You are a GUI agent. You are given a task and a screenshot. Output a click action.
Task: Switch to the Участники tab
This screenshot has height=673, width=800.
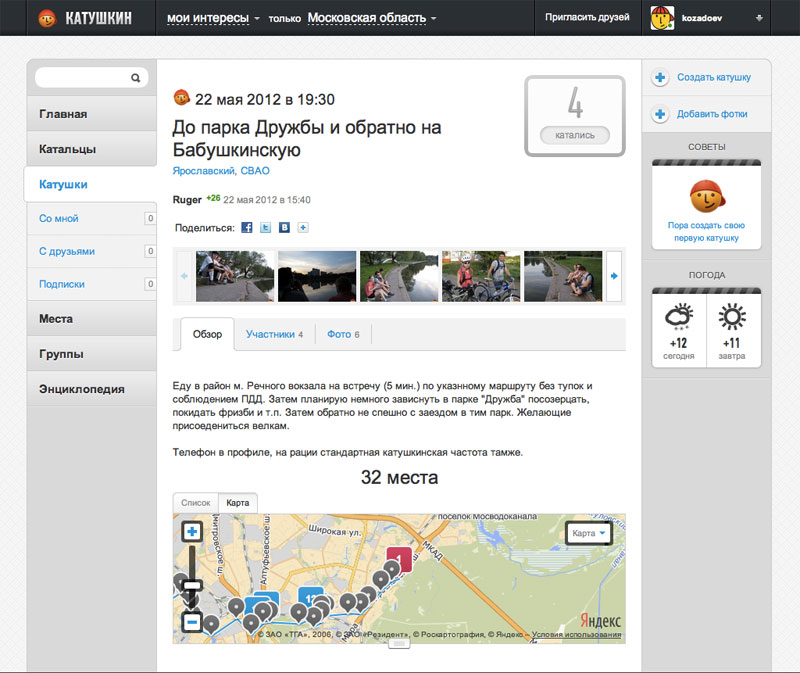274,334
